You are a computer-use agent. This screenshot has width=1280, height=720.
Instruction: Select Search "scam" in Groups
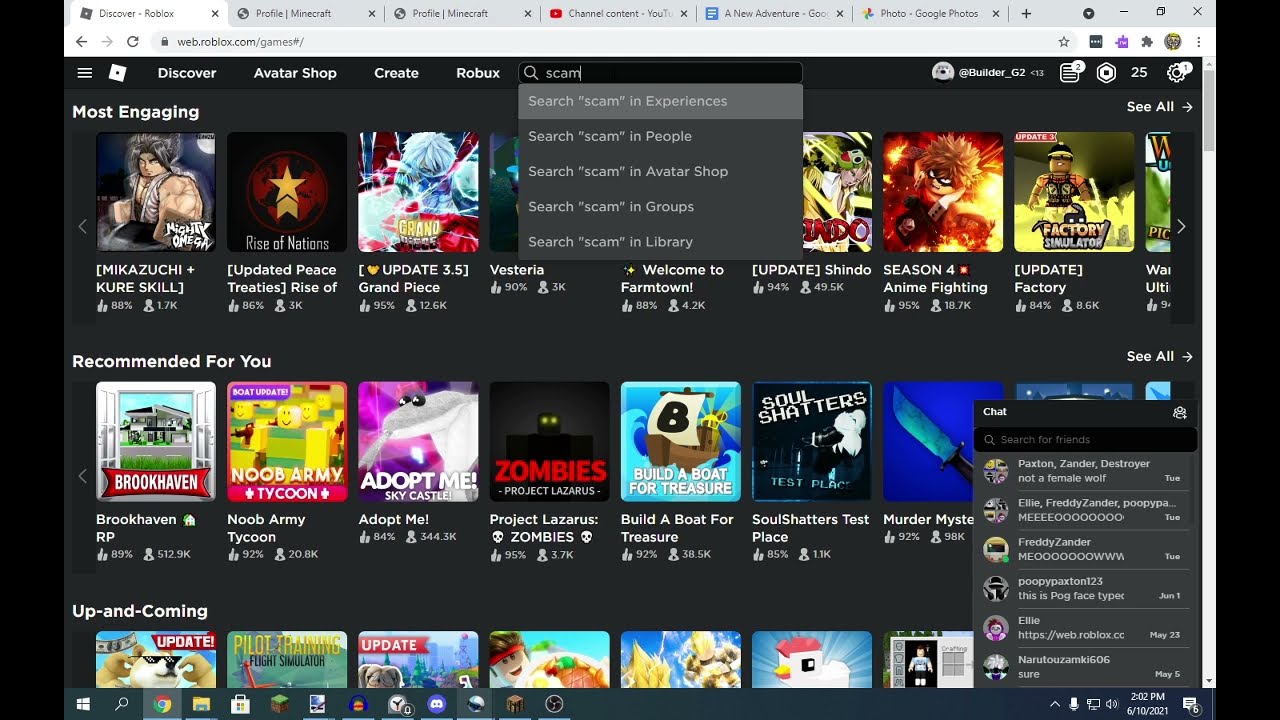pyautogui.click(x=660, y=206)
